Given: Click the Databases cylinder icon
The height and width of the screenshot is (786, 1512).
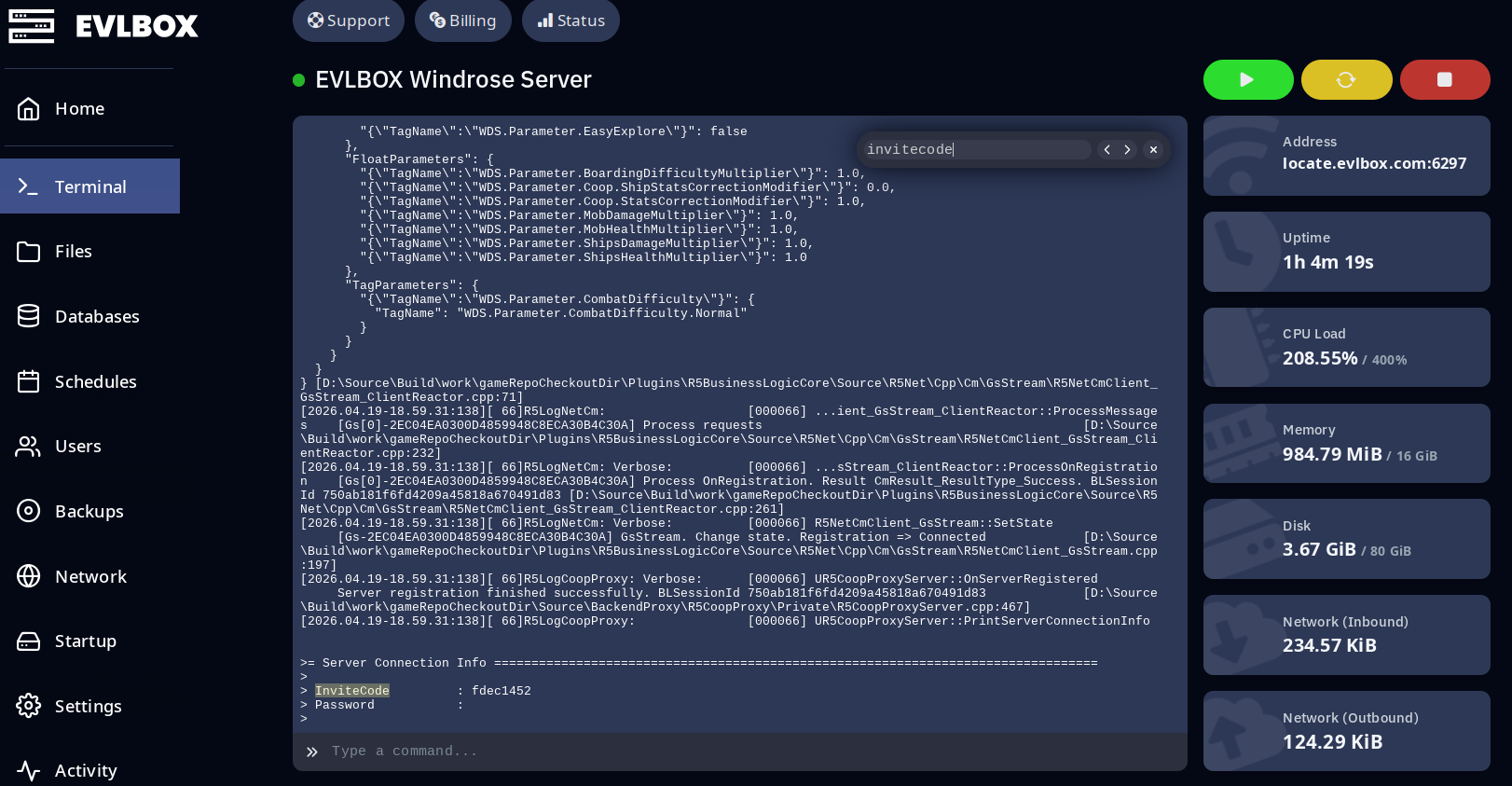Looking at the screenshot, I should [29, 316].
